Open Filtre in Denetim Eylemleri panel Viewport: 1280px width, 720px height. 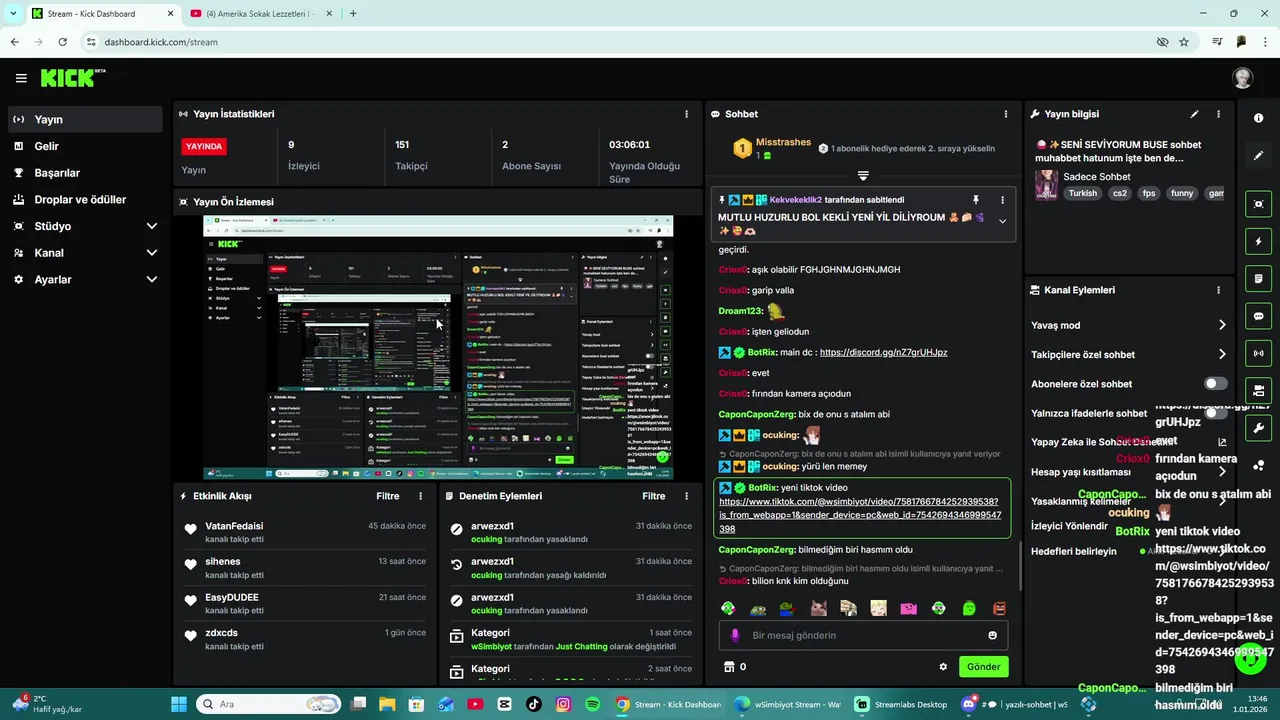pyautogui.click(x=653, y=496)
